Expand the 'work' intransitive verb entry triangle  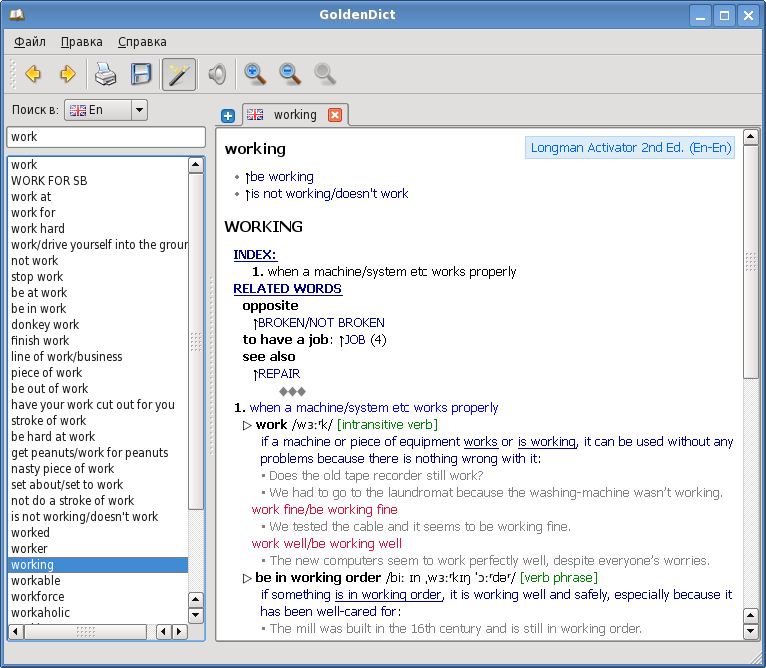pyautogui.click(x=247, y=425)
